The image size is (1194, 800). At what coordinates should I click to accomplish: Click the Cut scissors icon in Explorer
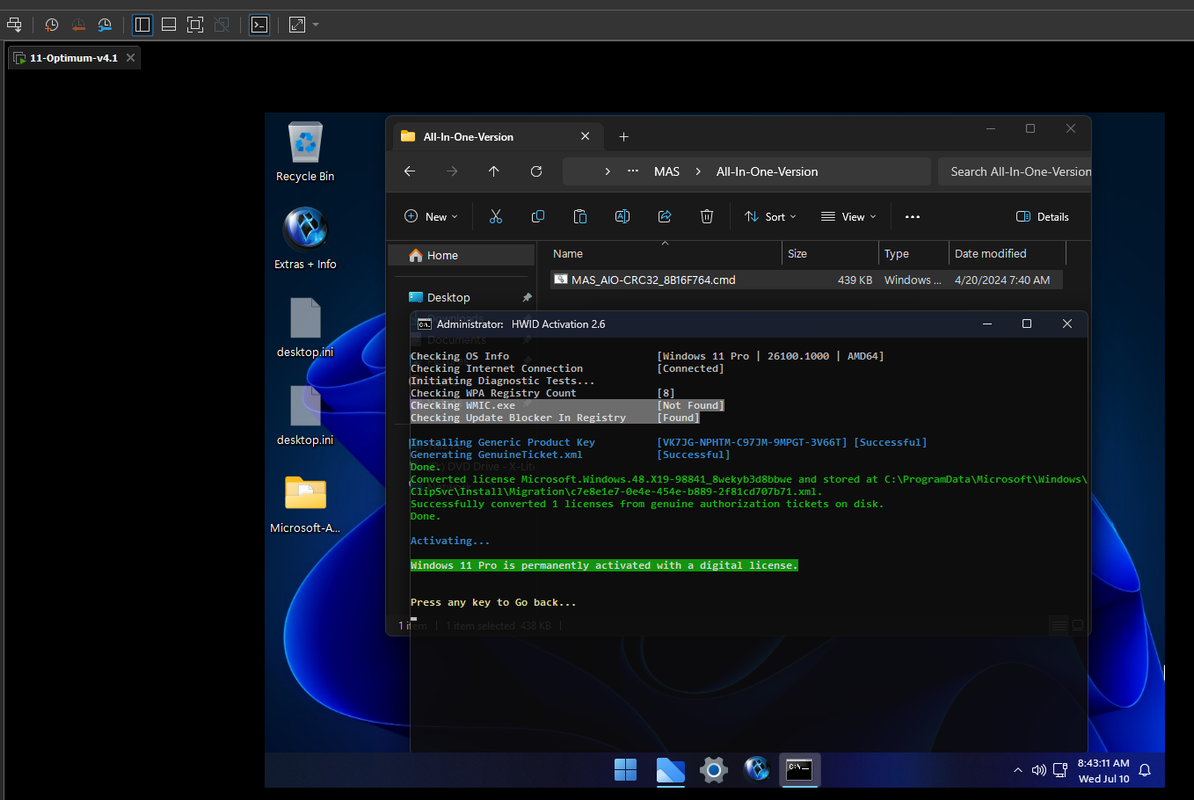point(495,216)
